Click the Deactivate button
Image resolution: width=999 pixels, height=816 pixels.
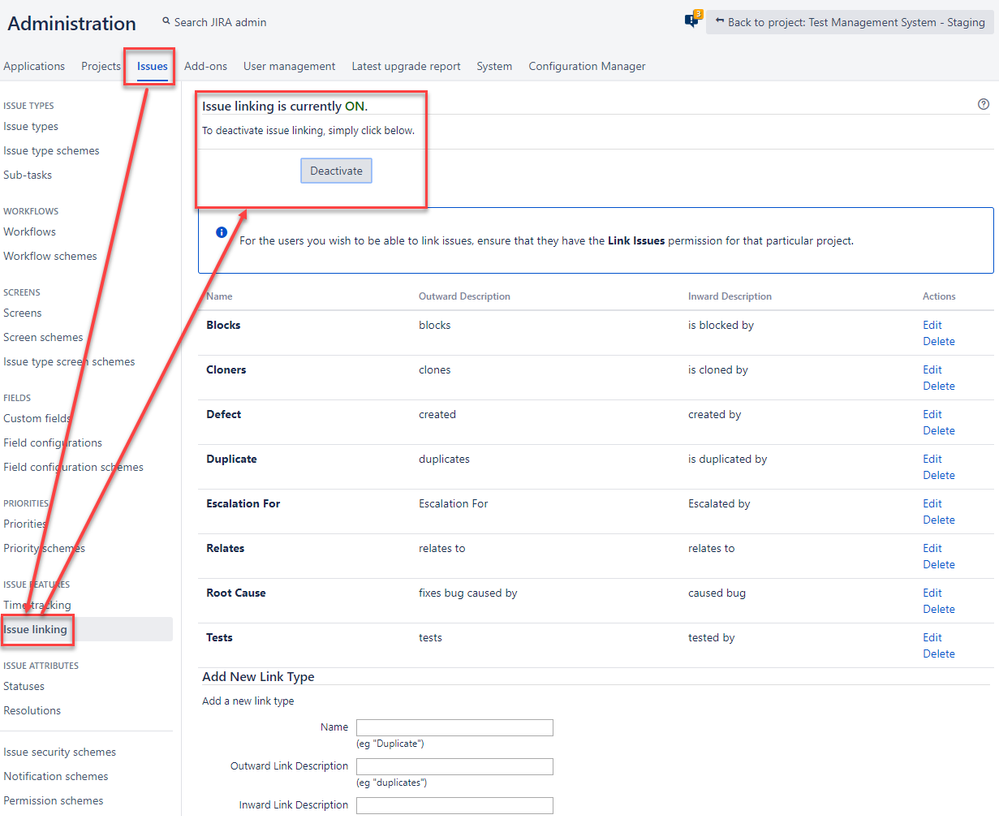tap(336, 171)
